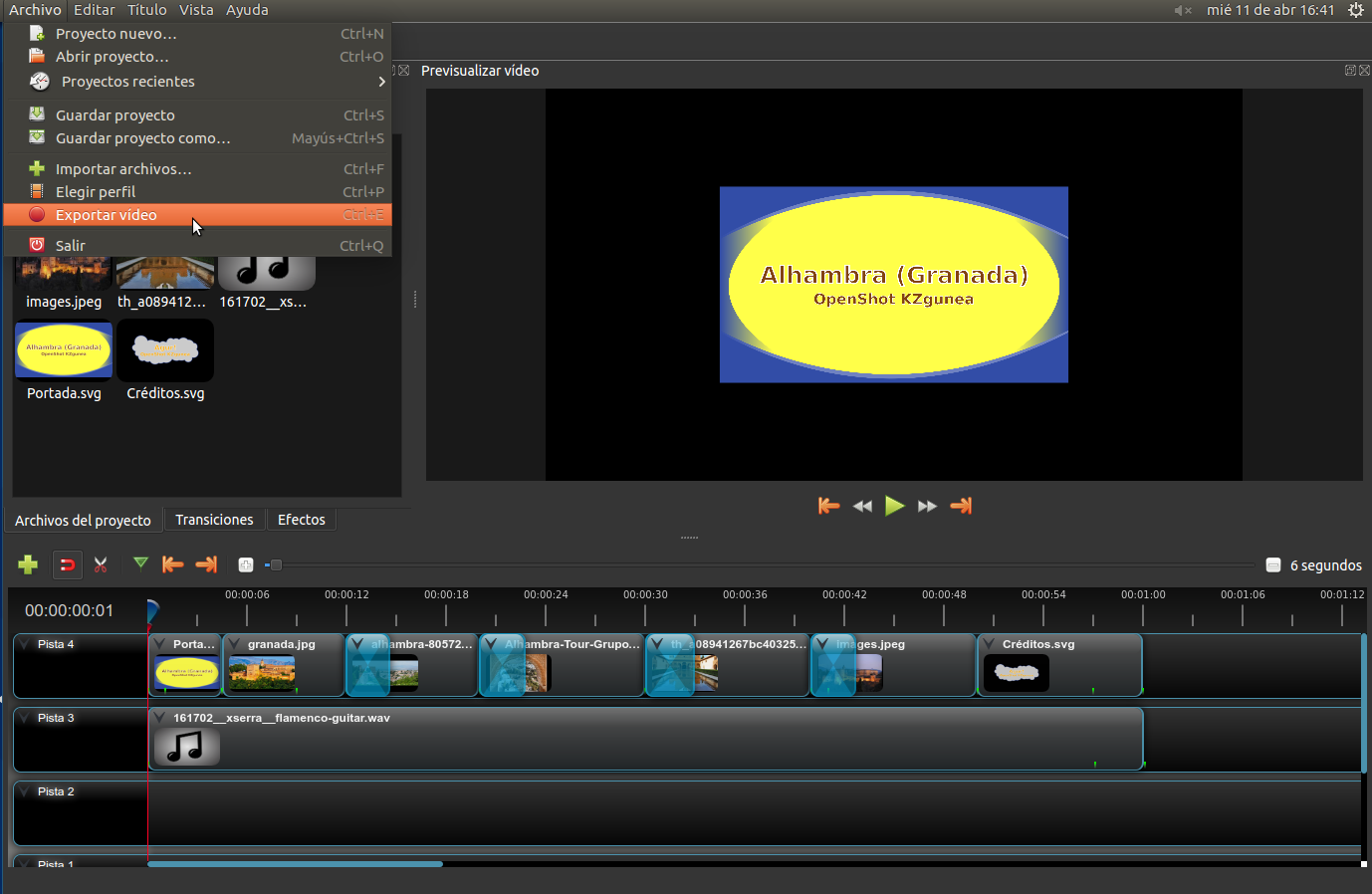Screen dimensions: 1372x894
Task: Click the detach icon of the Previsualizar vídeo panel
Action: click(1350, 71)
